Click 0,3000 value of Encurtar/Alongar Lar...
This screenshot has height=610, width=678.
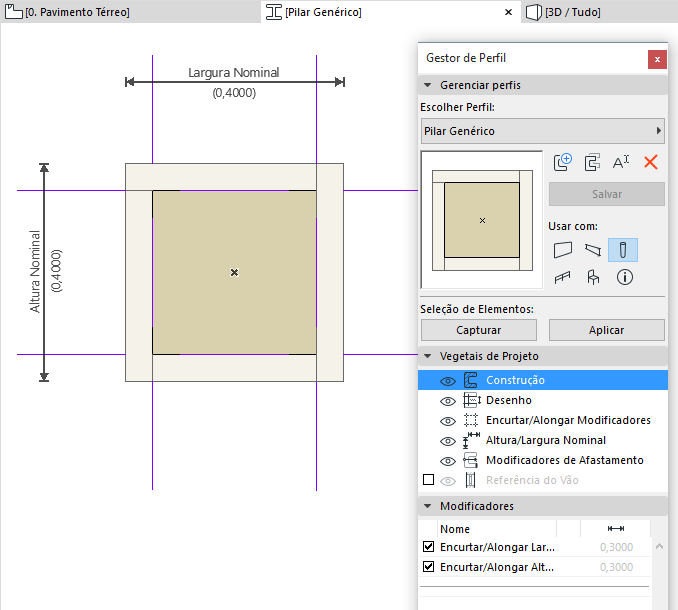coord(616,547)
